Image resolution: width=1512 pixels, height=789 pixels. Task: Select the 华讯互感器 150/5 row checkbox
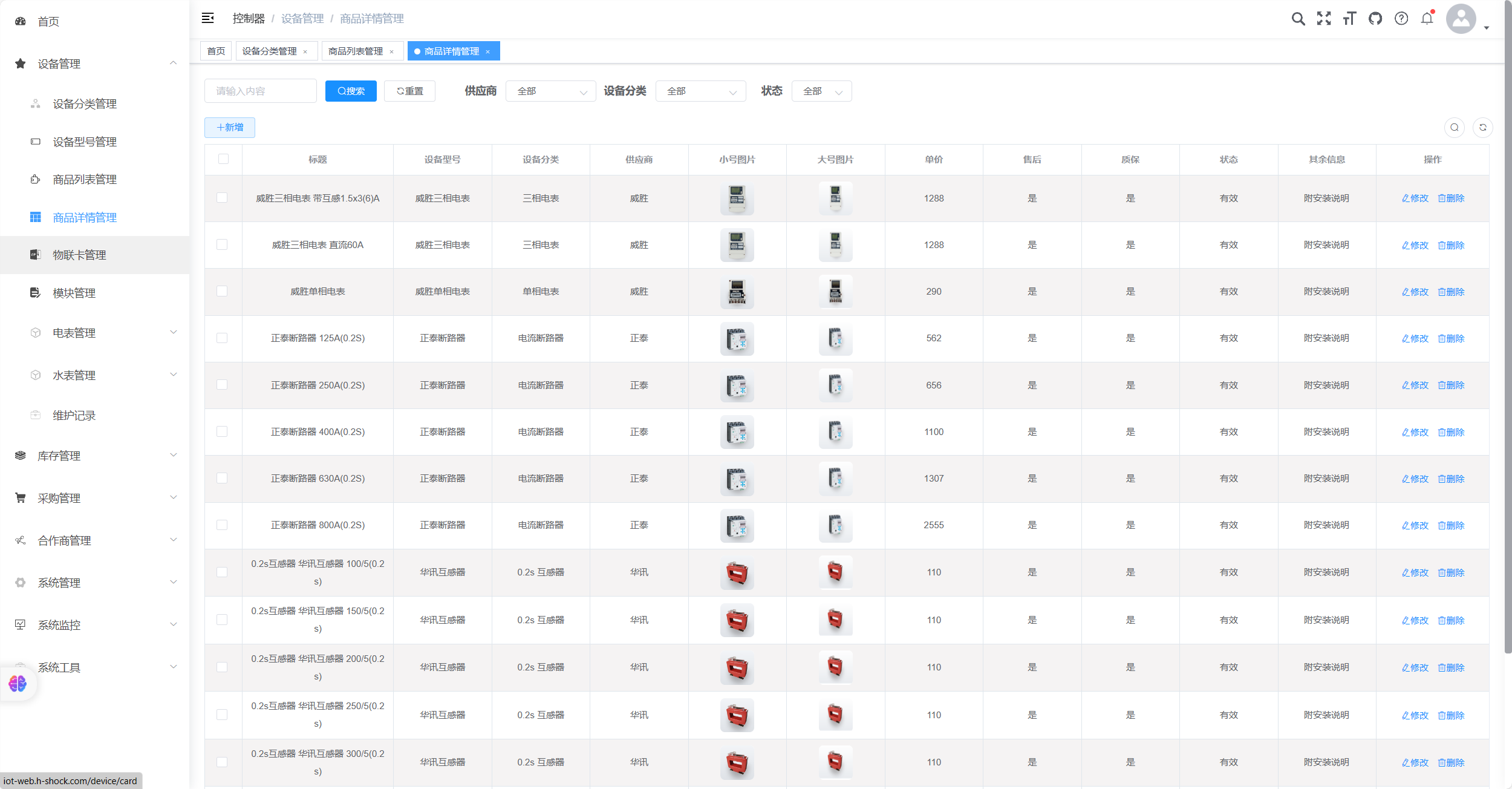pyautogui.click(x=222, y=620)
